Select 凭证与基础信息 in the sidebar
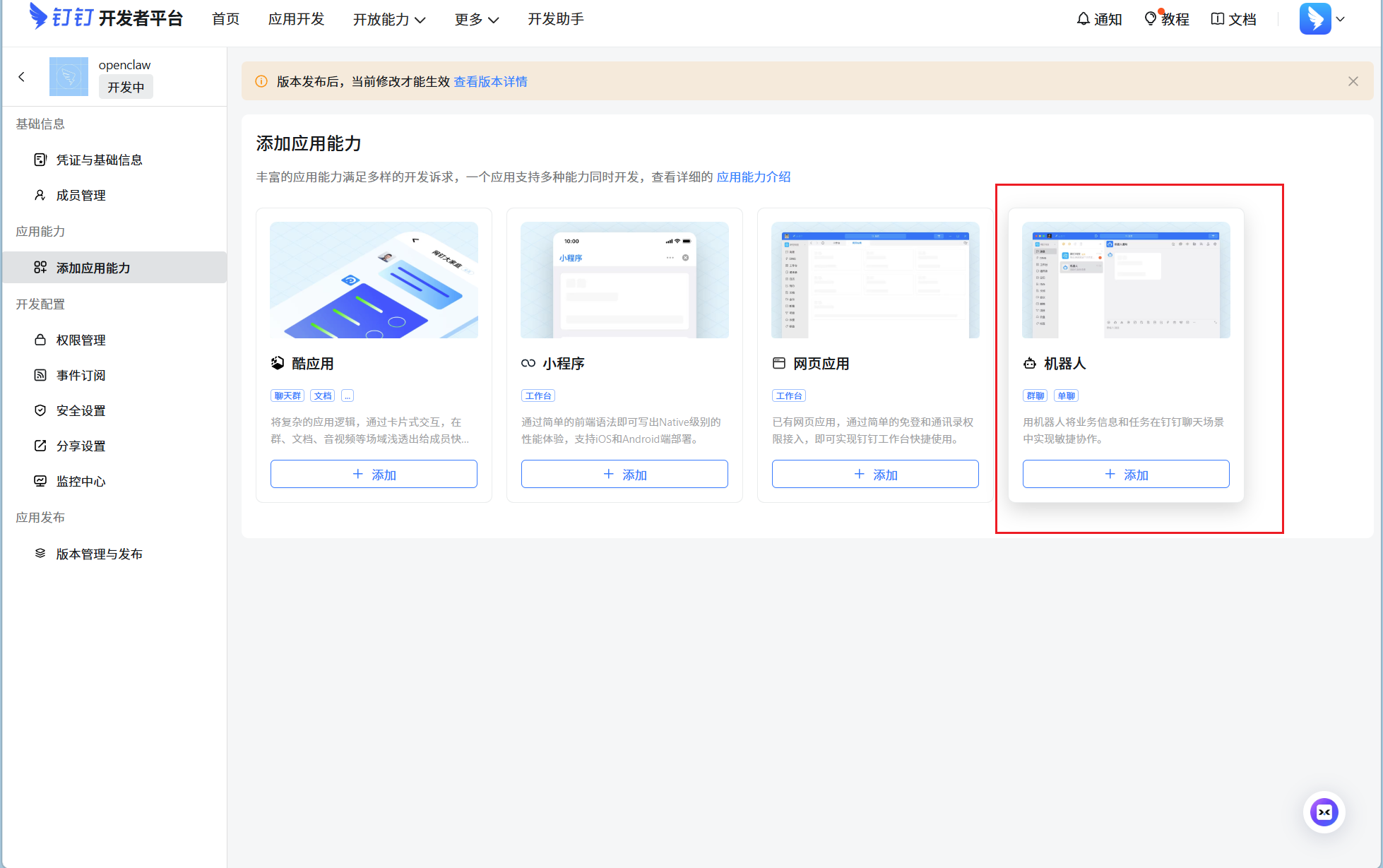The image size is (1383, 868). (x=100, y=159)
